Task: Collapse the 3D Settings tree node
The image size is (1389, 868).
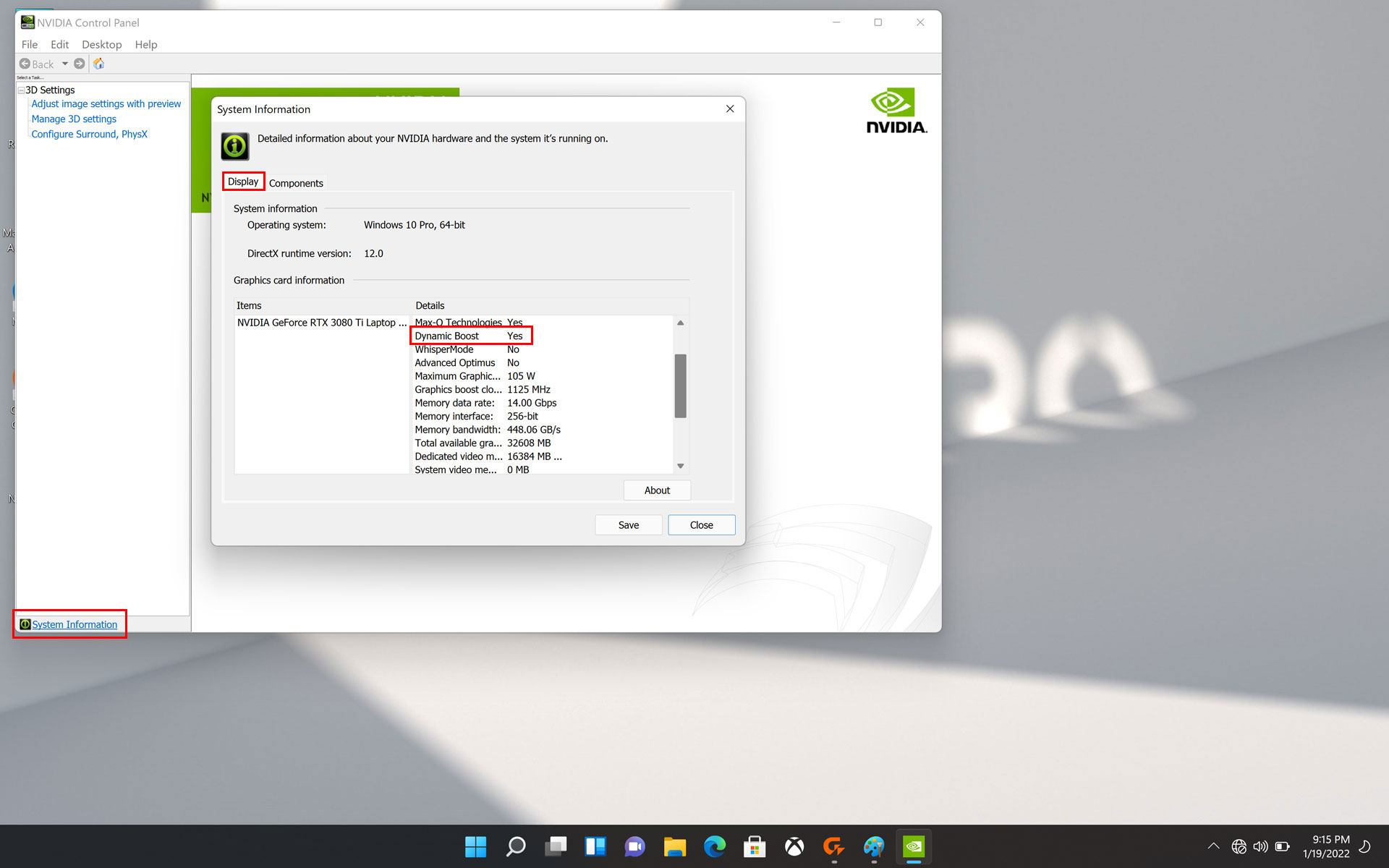Action: pos(21,90)
